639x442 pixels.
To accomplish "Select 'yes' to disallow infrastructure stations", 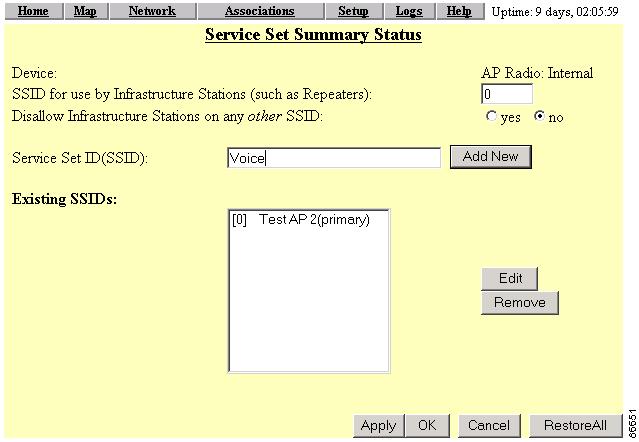I will point(491,117).
